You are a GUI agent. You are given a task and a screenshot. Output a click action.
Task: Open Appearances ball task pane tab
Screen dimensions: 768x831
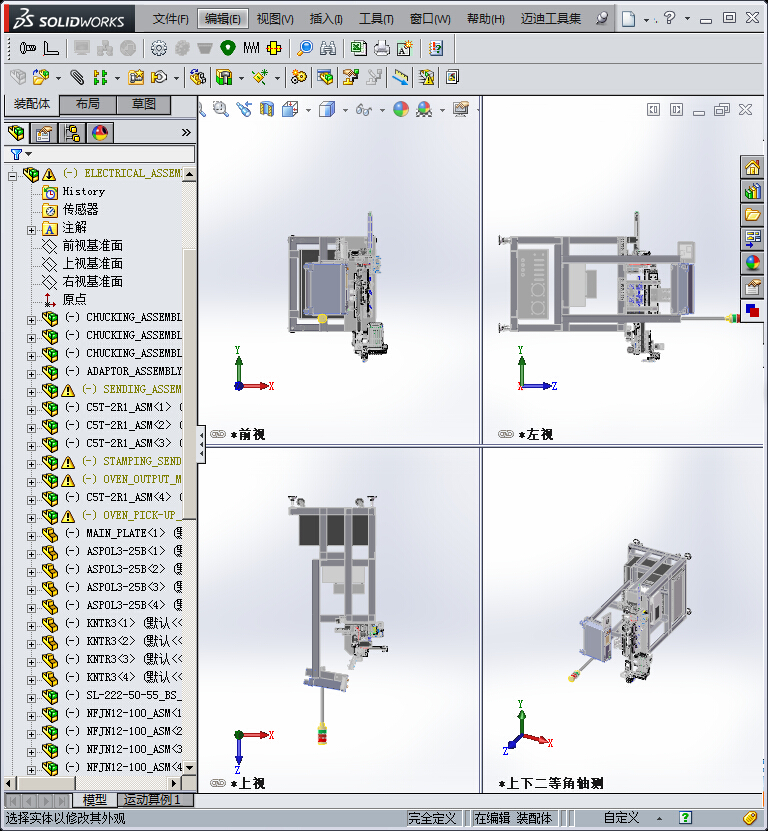coord(752,262)
